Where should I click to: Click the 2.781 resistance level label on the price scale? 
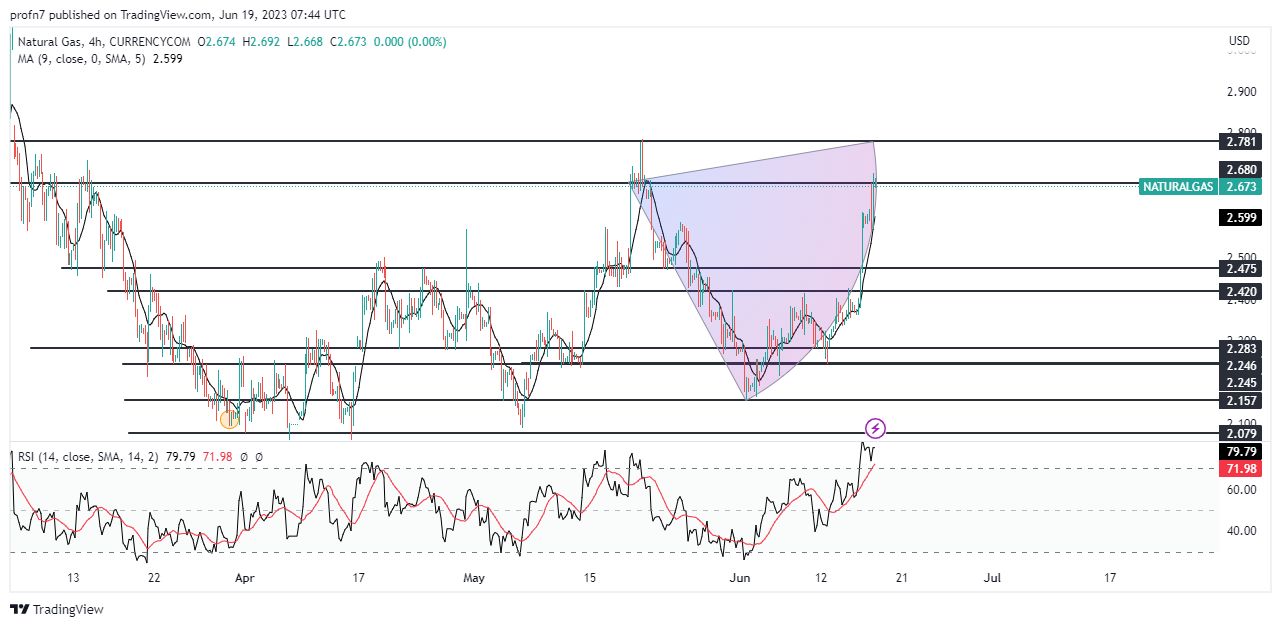(x=1240, y=142)
